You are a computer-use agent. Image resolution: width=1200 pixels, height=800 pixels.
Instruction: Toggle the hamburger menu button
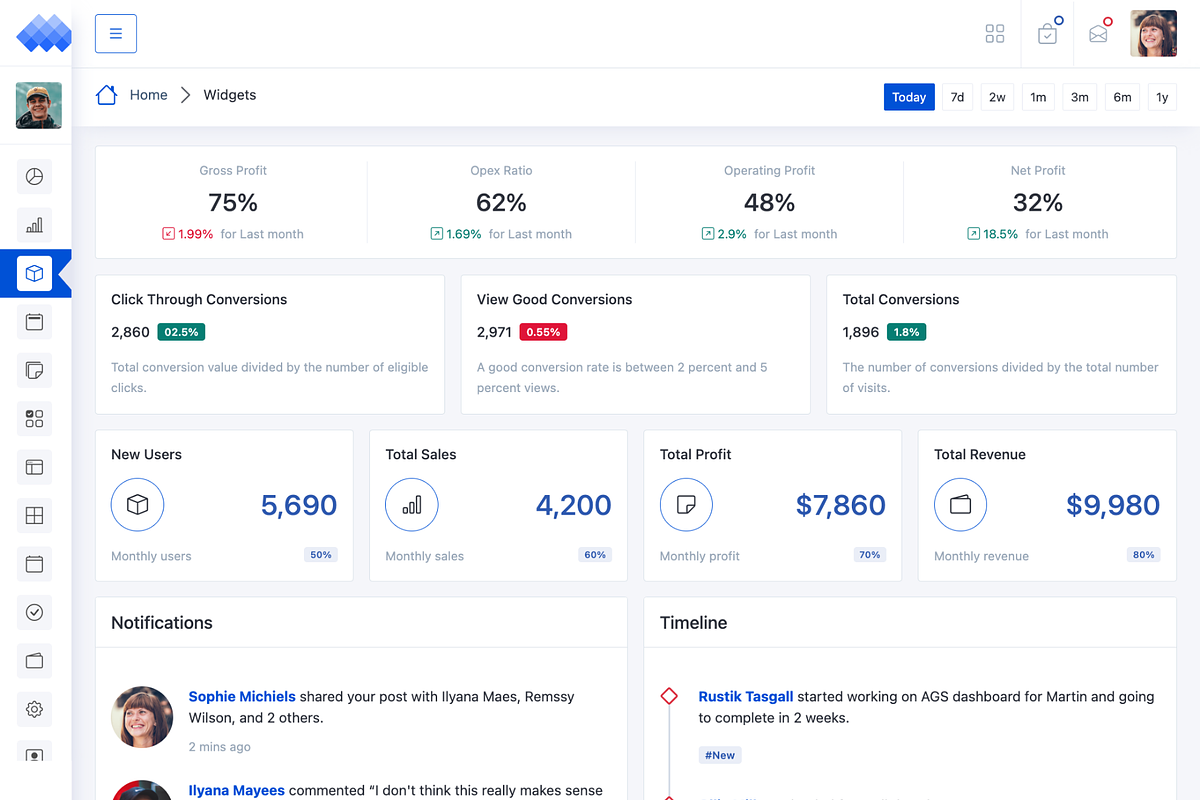(116, 34)
